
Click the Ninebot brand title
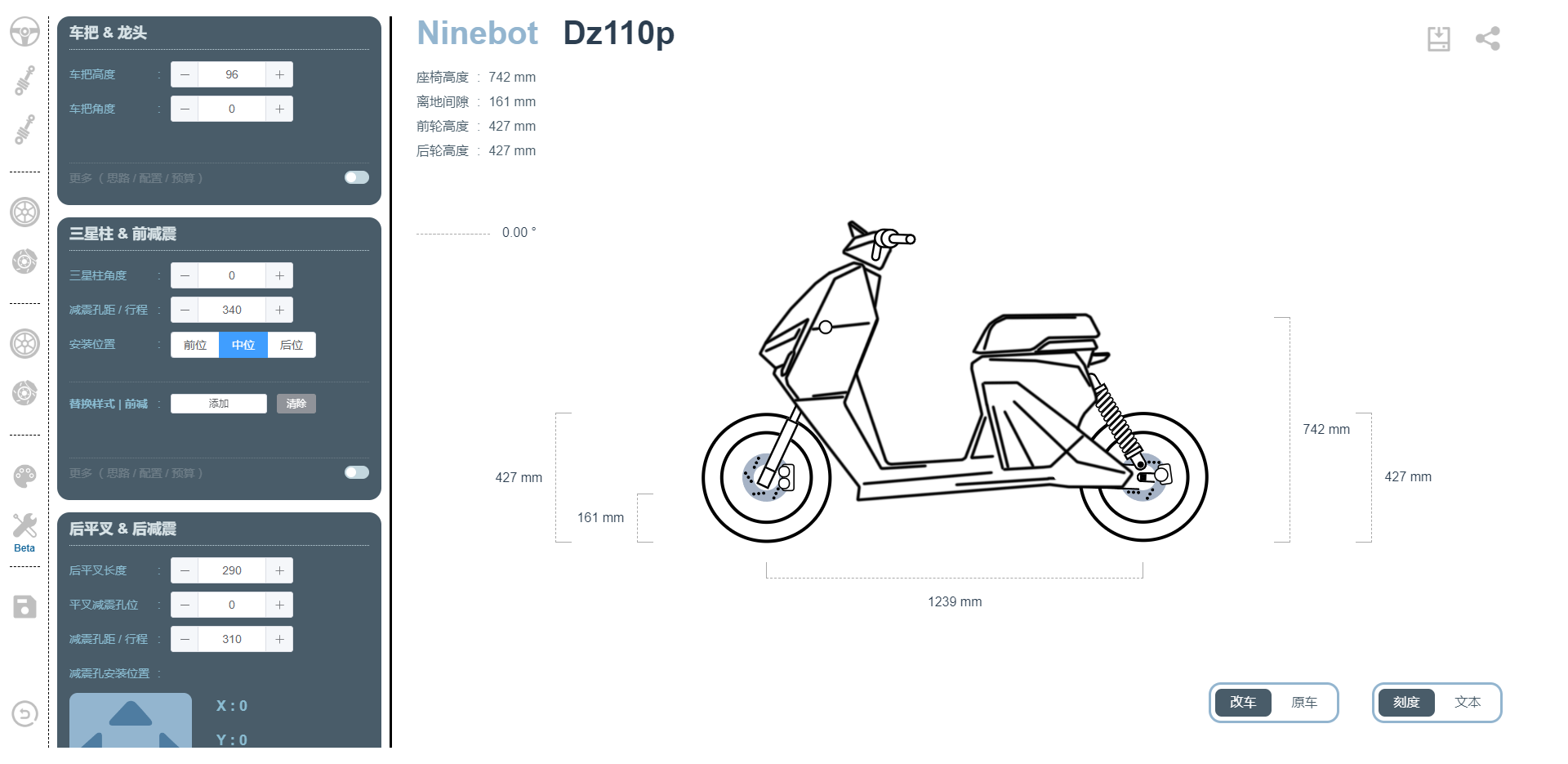coord(477,34)
